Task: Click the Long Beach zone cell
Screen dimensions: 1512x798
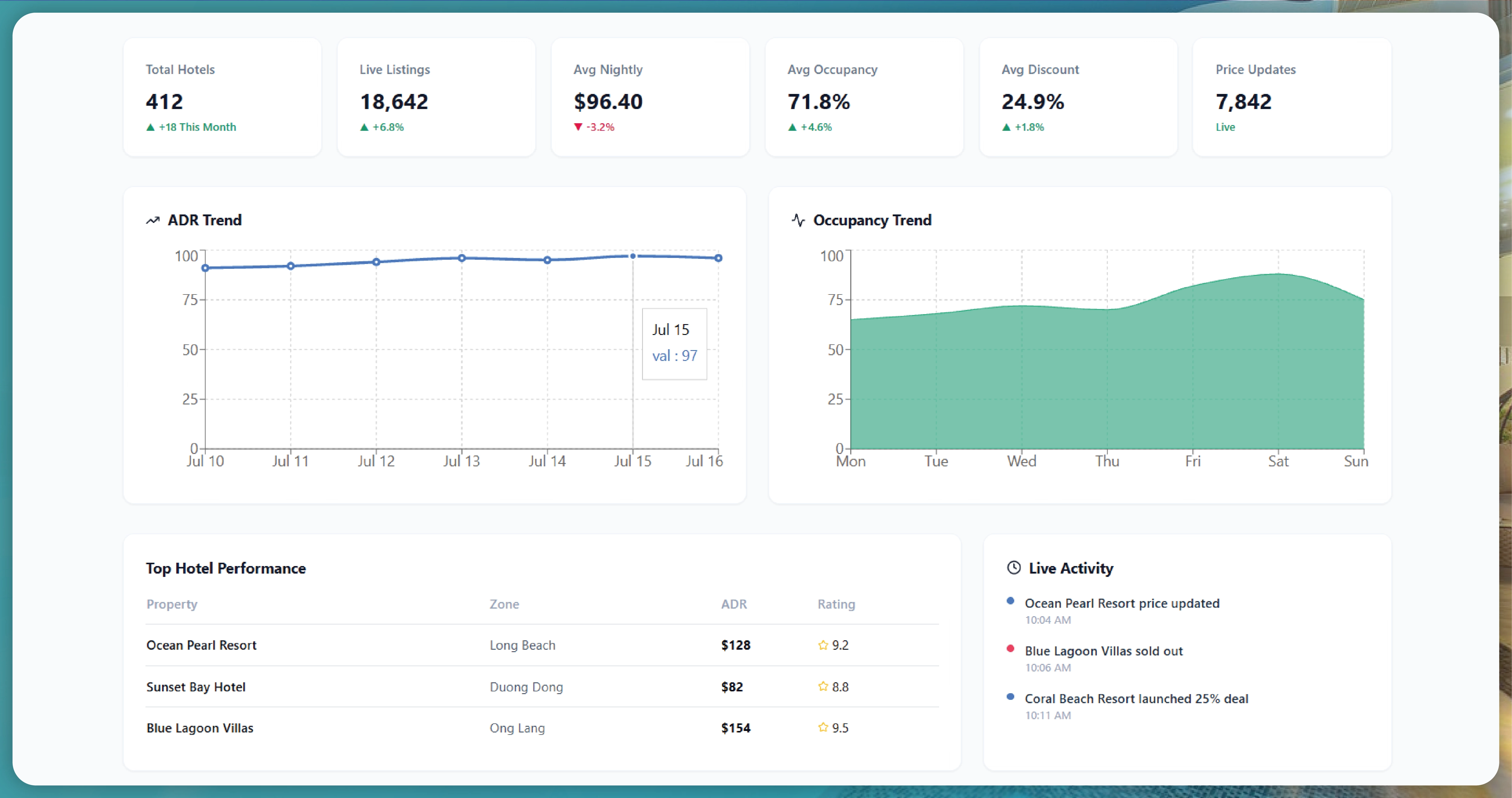Action: (x=523, y=645)
